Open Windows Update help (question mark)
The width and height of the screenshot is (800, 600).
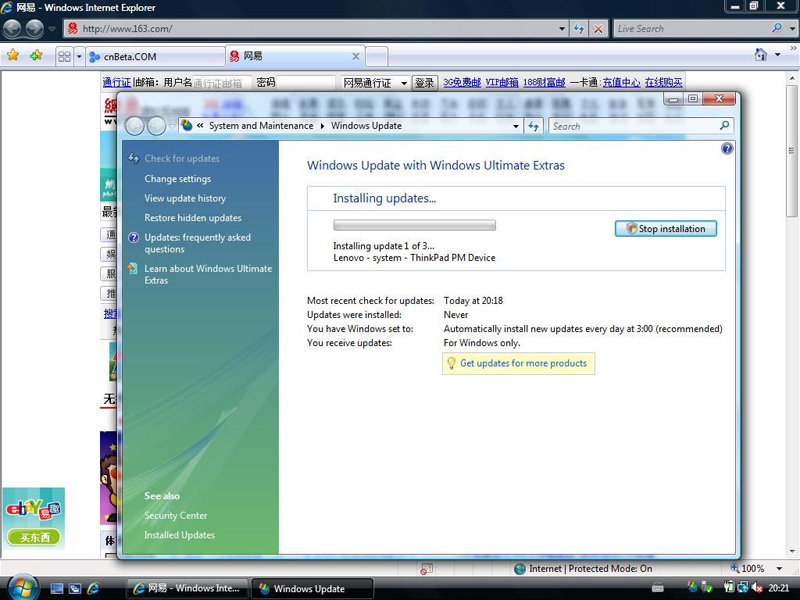727,148
